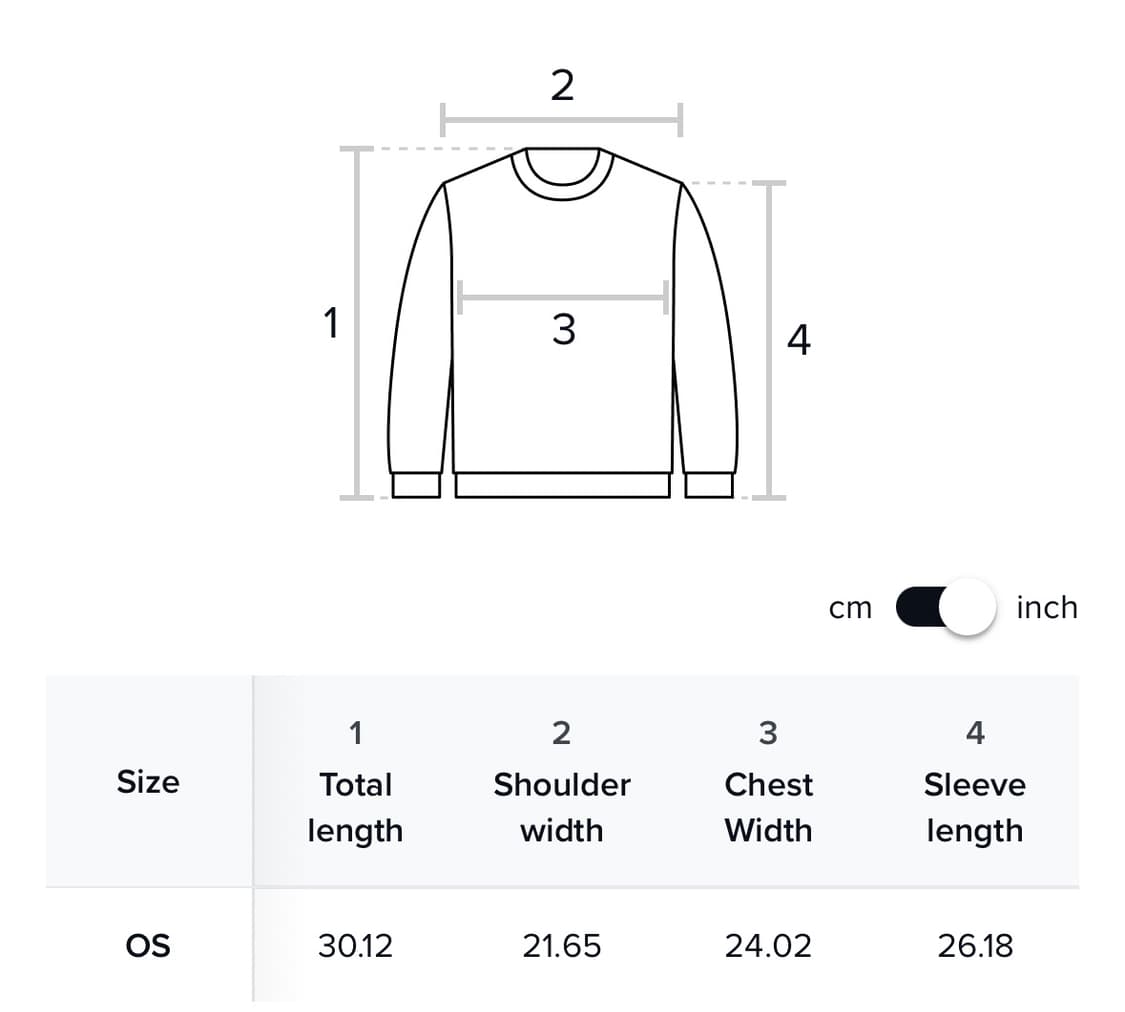Select the Total length column header
This screenshot has width=1125, height=1012.
(x=355, y=806)
